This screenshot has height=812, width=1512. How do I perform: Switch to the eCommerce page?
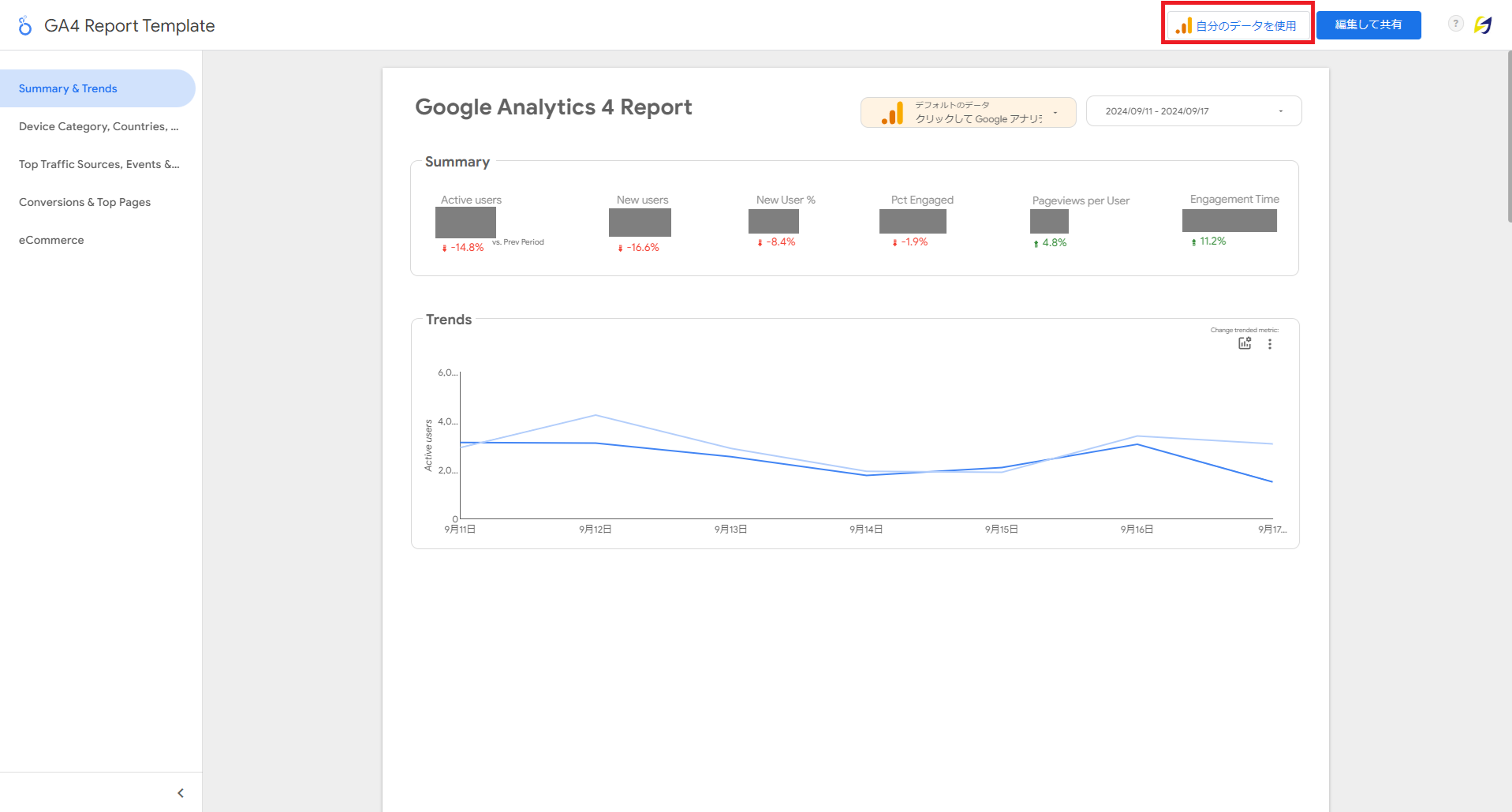[x=51, y=240]
